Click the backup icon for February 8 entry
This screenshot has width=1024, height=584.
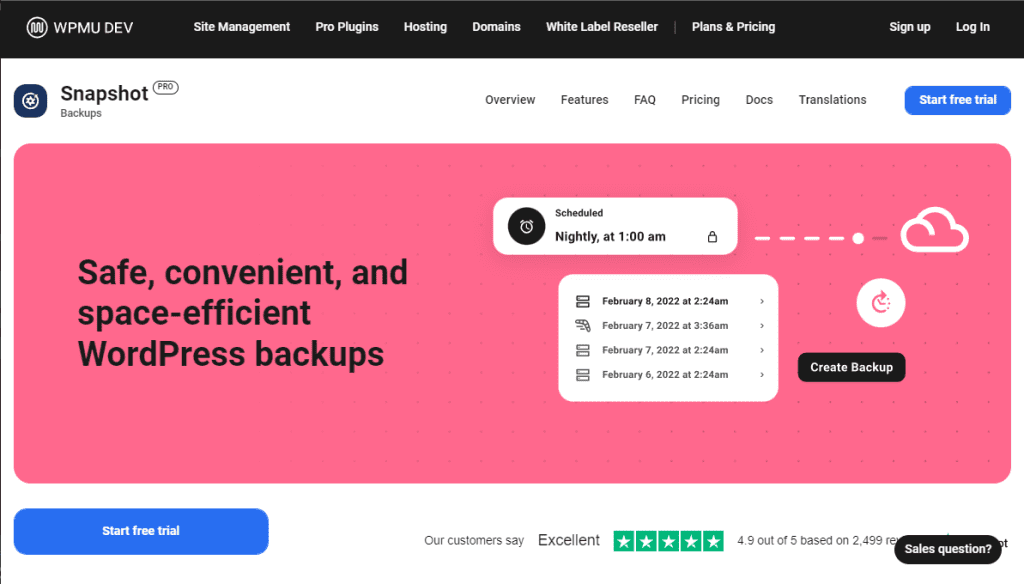tap(583, 301)
